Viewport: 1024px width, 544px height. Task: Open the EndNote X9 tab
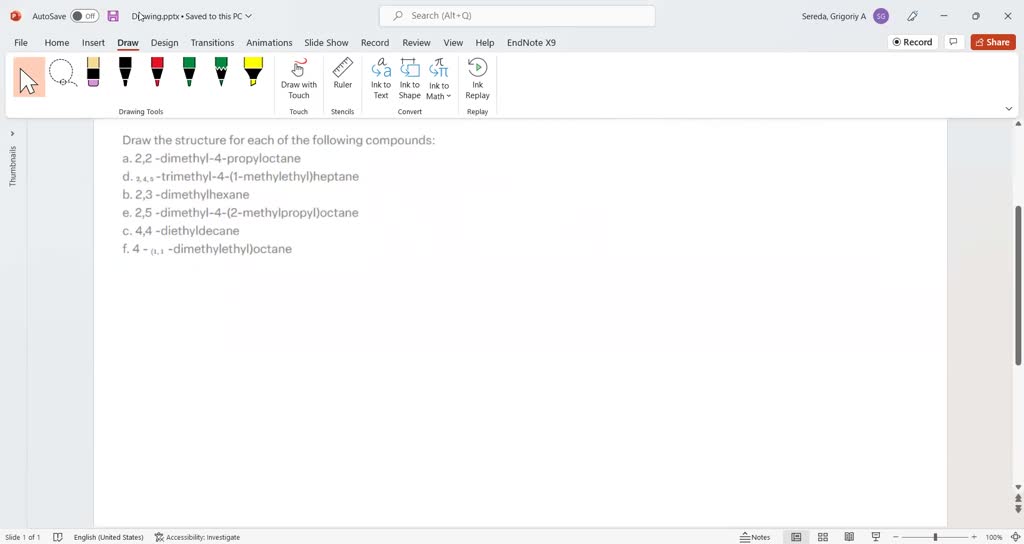click(x=532, y=42)
